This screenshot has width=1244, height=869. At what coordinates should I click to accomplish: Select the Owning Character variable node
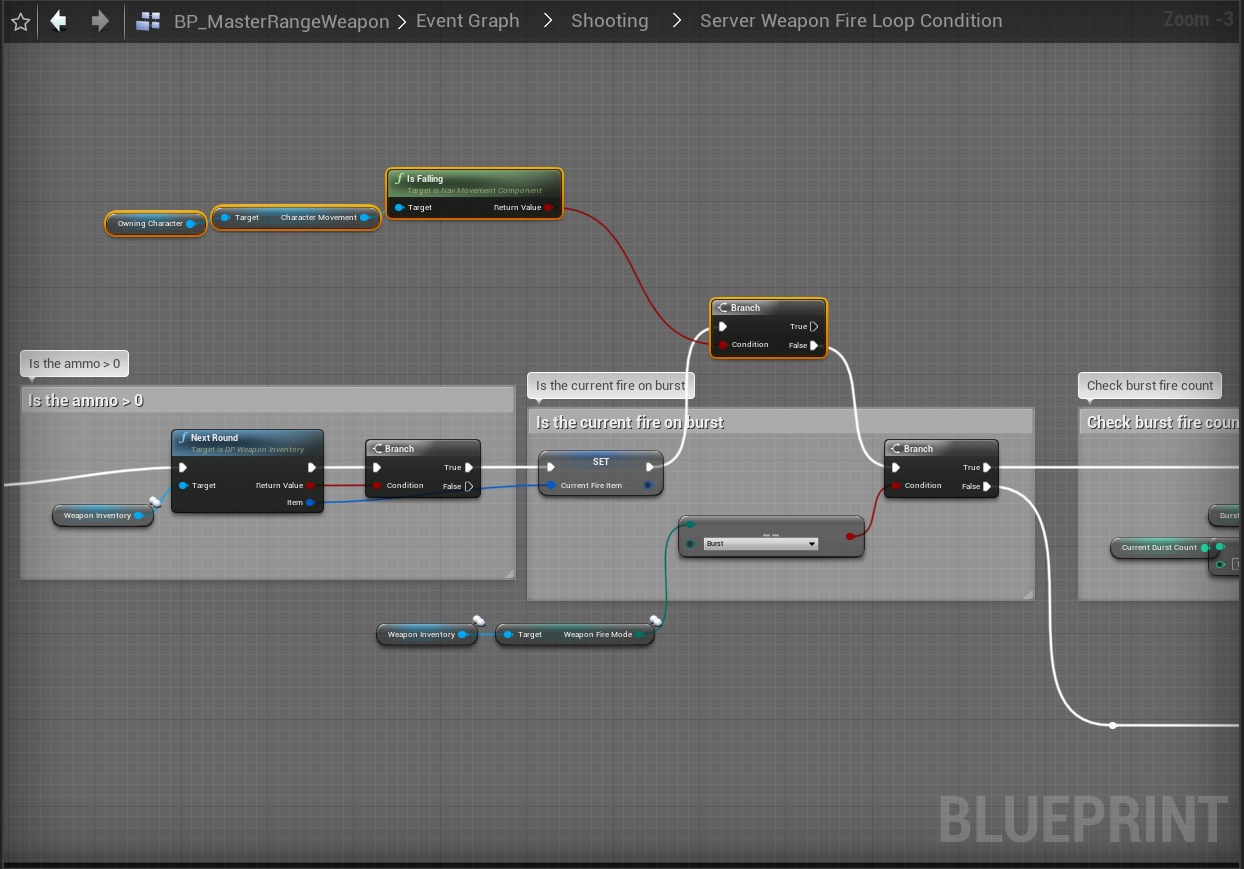pyautogui.click(x=156, y=224)
